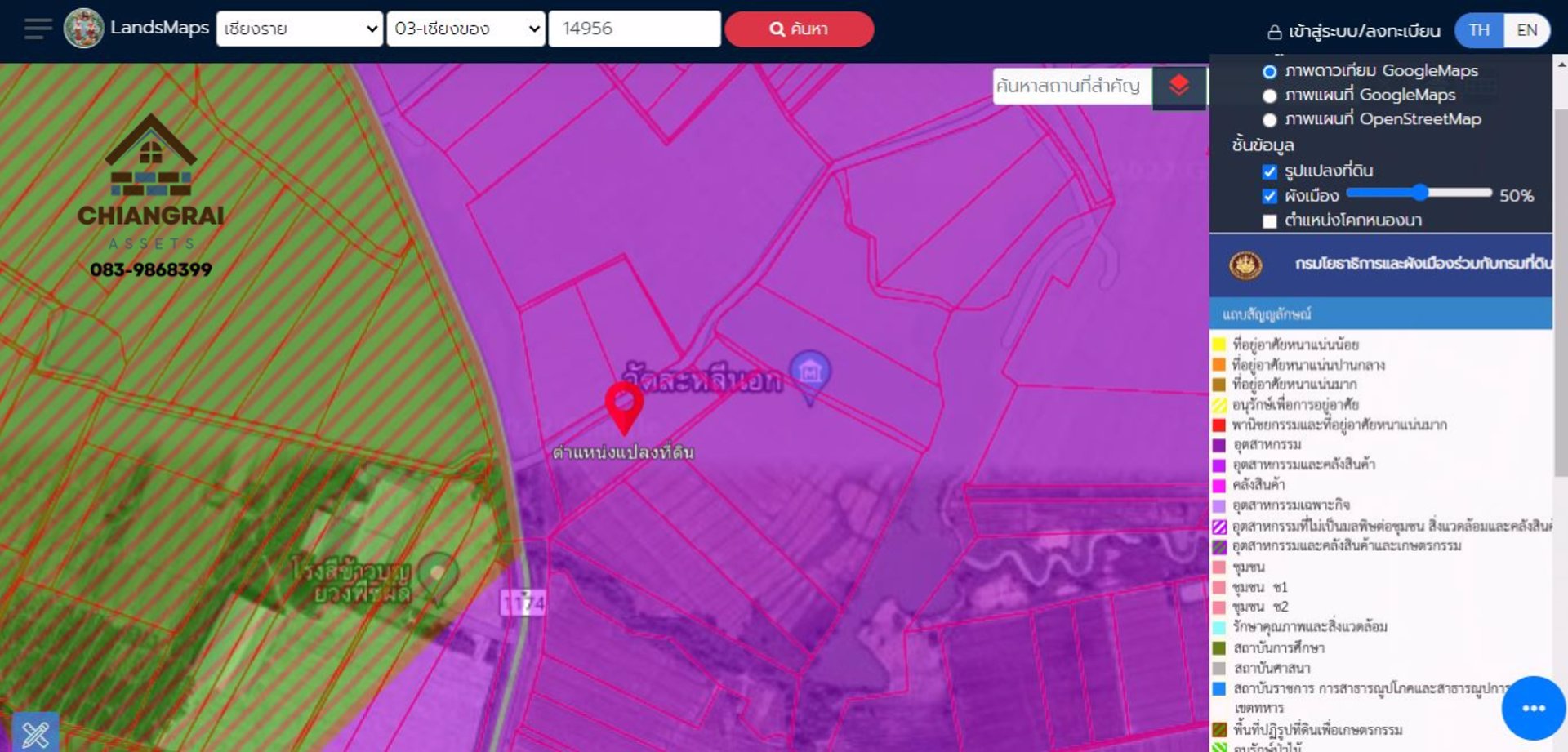The image size is (1568, 752).
Task: Adjust the ผังเมือง opacity slider handle
Action: coord(1420,193)
